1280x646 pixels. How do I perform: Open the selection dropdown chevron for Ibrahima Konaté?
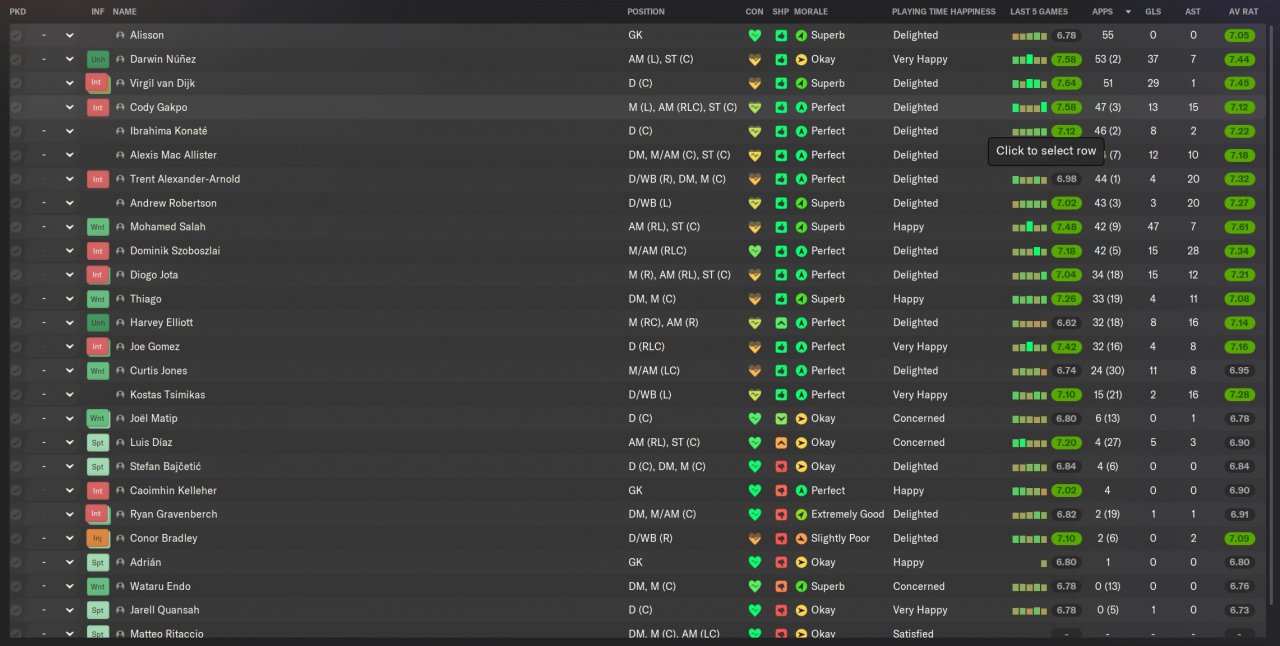point(70,131)
